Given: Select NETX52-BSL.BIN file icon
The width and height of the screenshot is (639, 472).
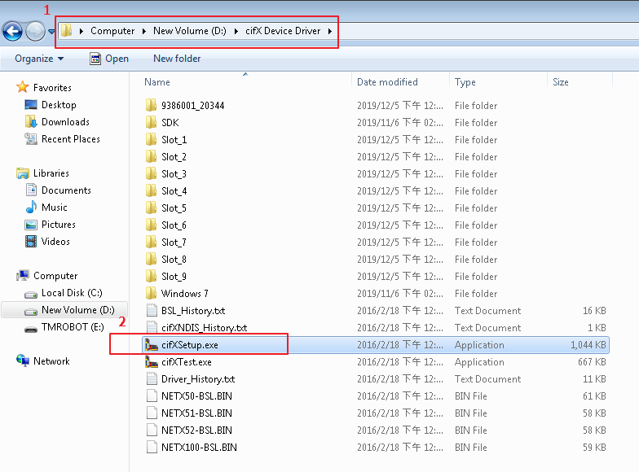Looking at the screenshot, I should (x=152, y=430).
